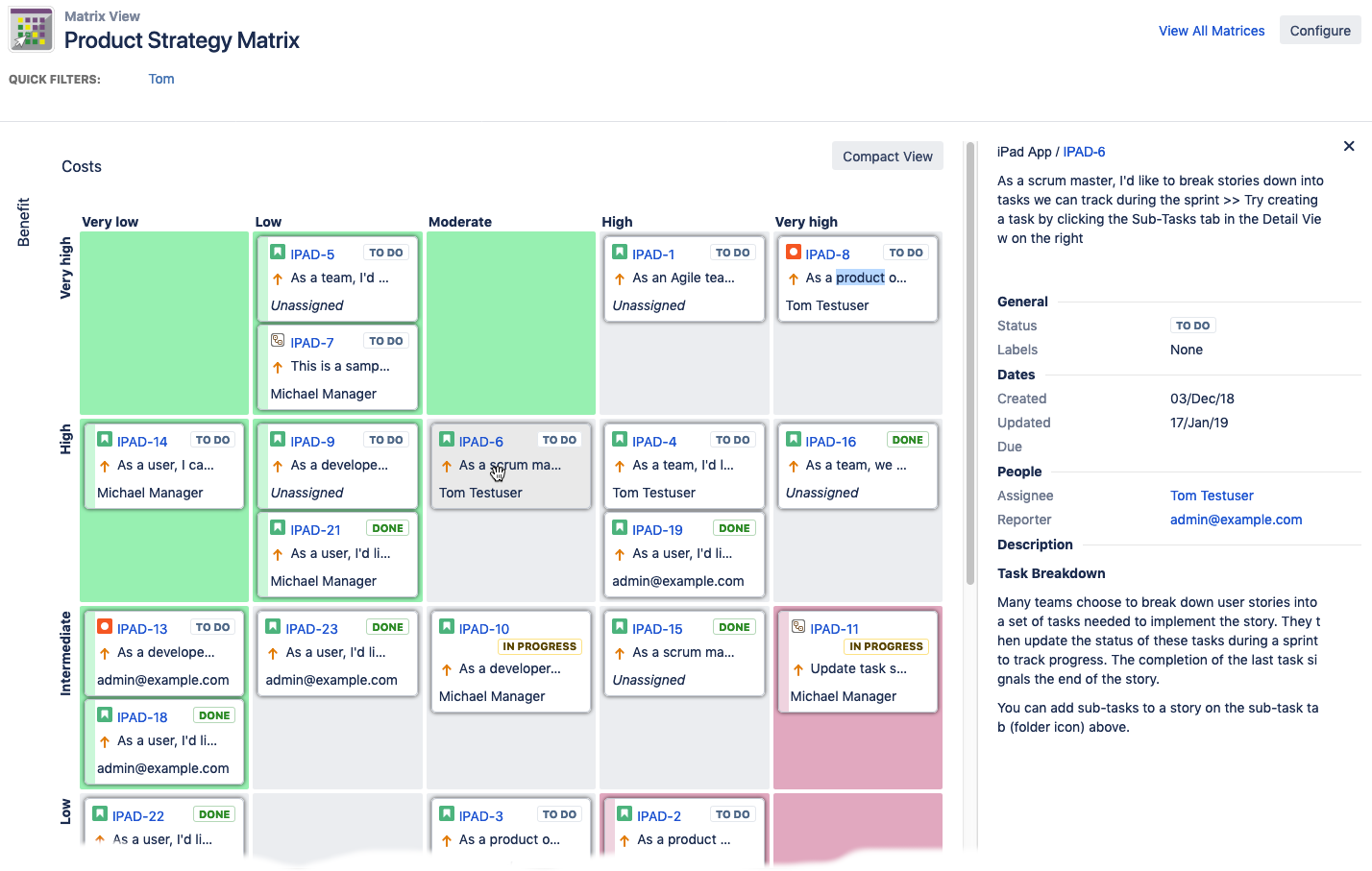Click TO DO status badge in detail panel

point(1193,326)
